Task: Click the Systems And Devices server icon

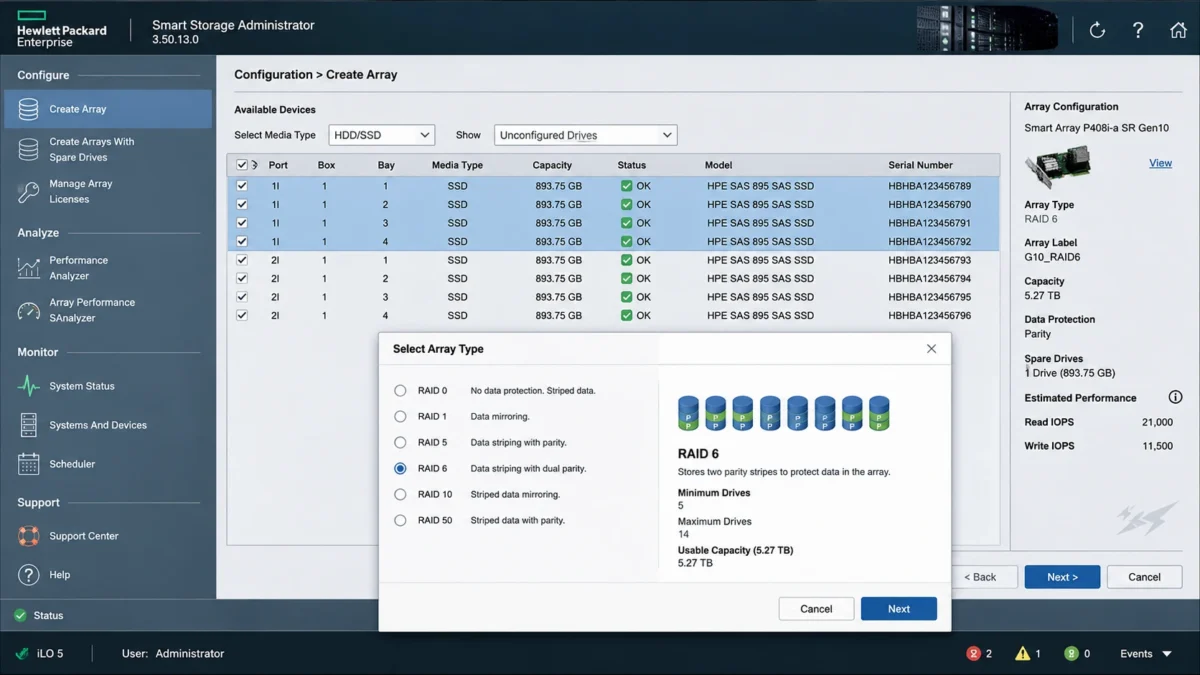Action: (x=29, y=425)
